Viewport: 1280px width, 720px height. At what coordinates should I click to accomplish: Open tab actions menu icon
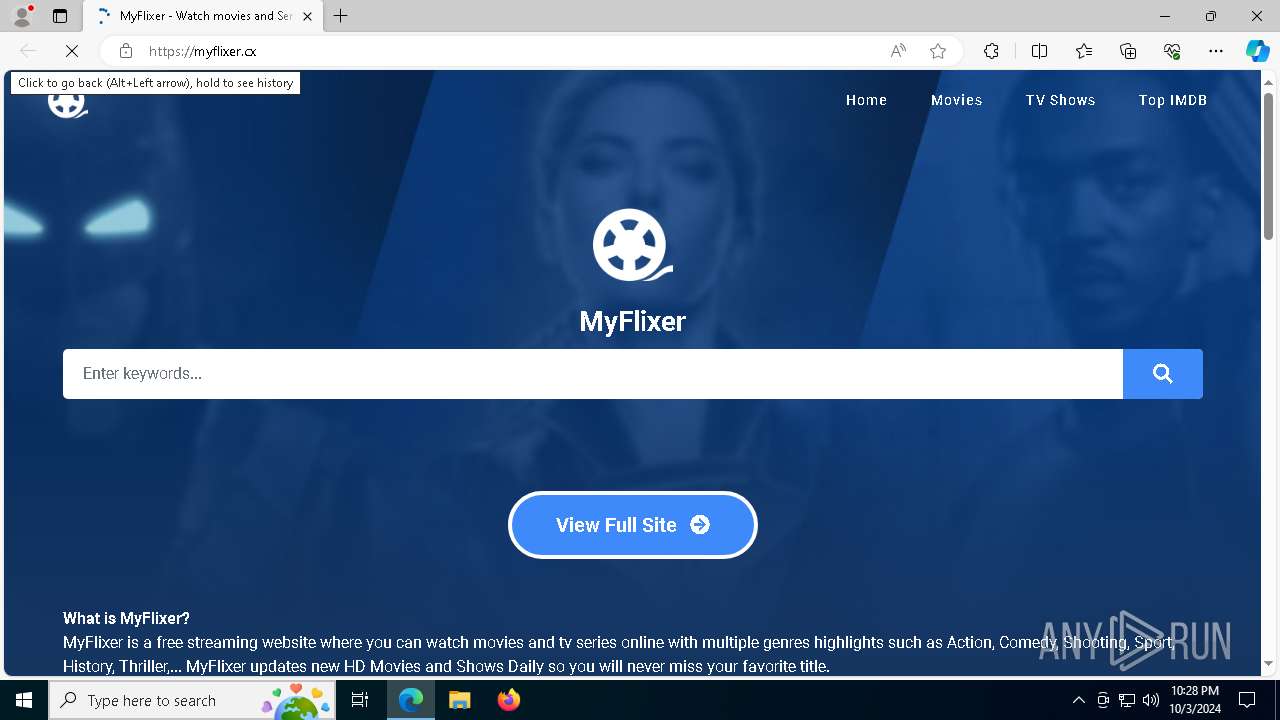[60, 16]
